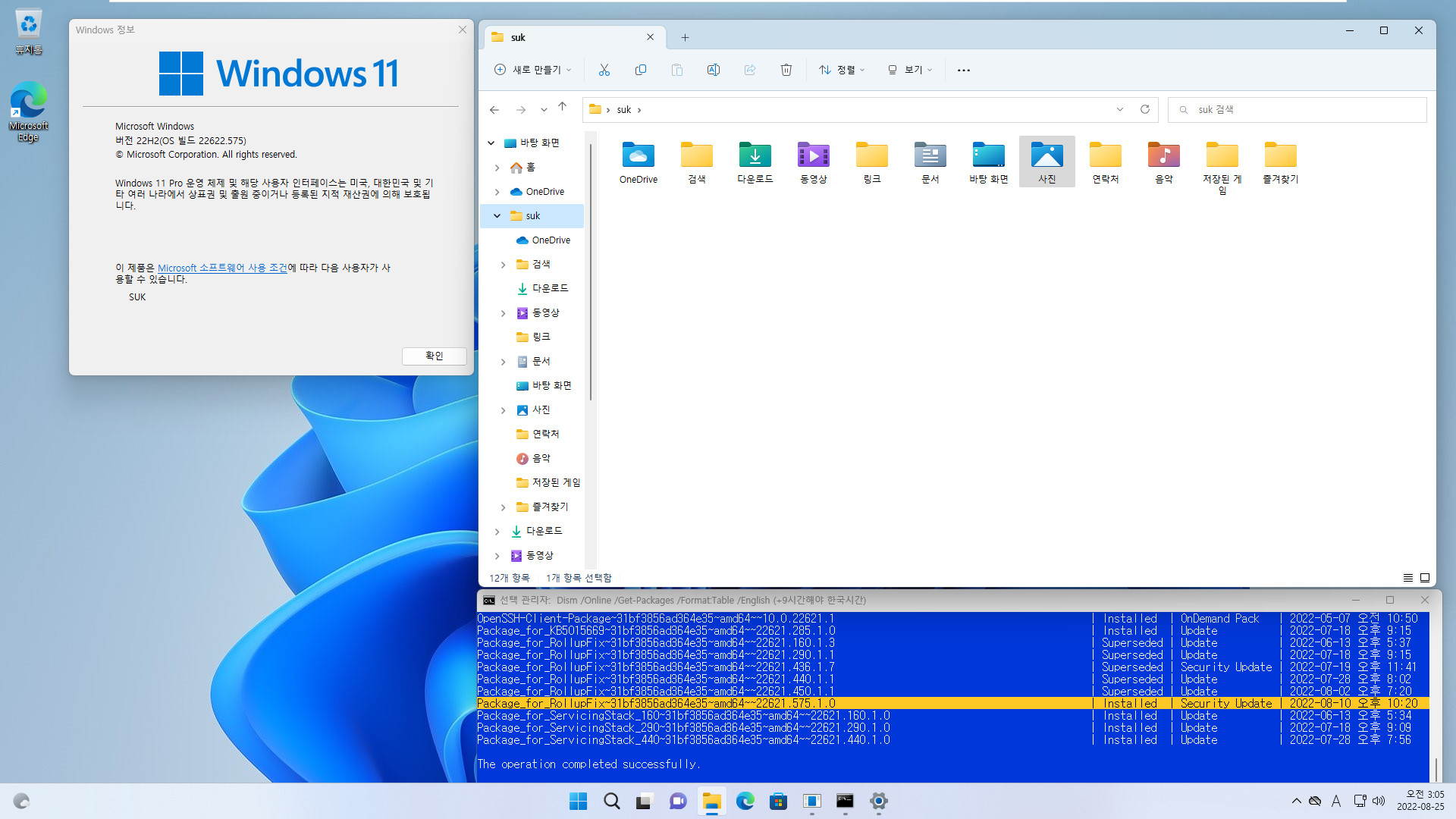
Task: Open Settings gear on taskbar
Action: click(878, 801)
